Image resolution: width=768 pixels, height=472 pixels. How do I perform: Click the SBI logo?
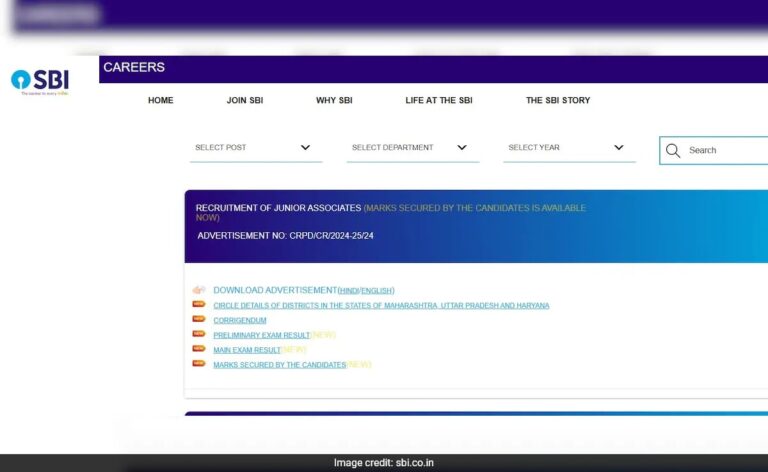coord(40,82)
